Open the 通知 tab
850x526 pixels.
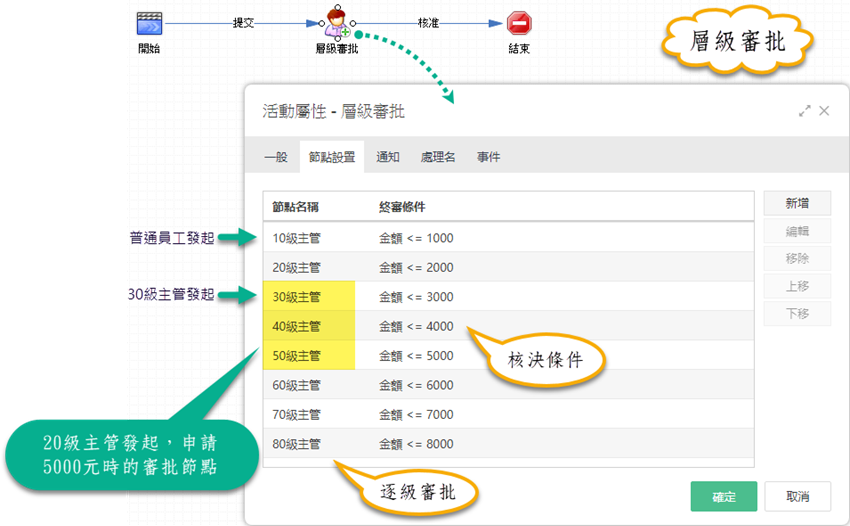click(388, 157)
